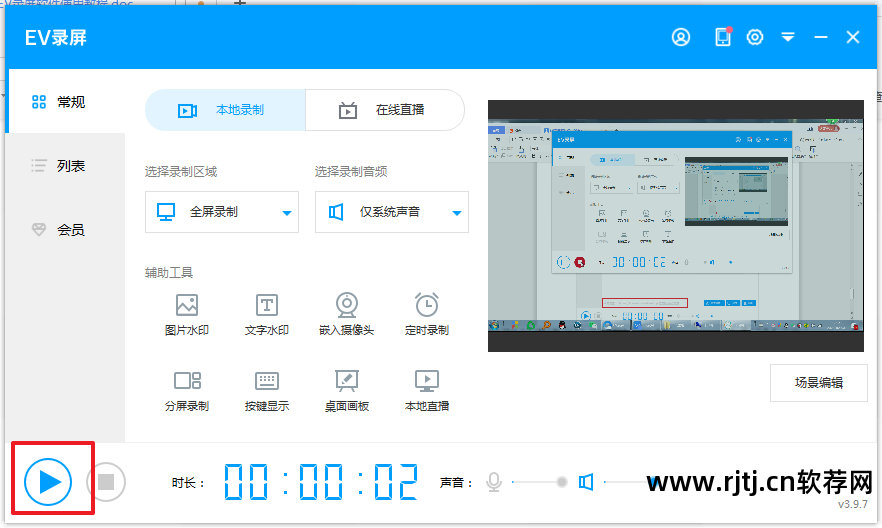
Task: Click the recording preview thumbnail
Action: click(x=676, y=226)
